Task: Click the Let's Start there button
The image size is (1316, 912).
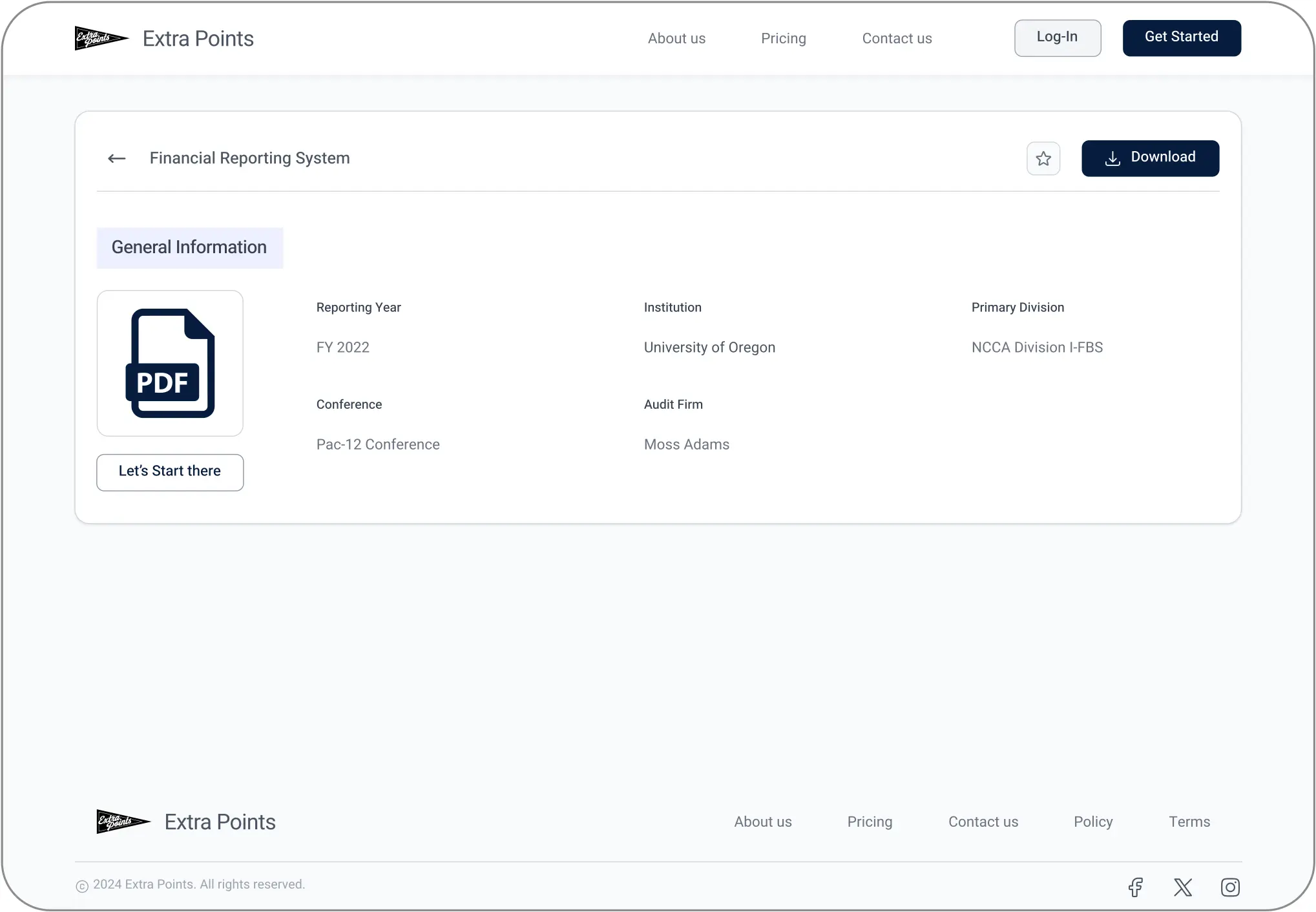Action: pyautogui.click(x=170, y=472)
